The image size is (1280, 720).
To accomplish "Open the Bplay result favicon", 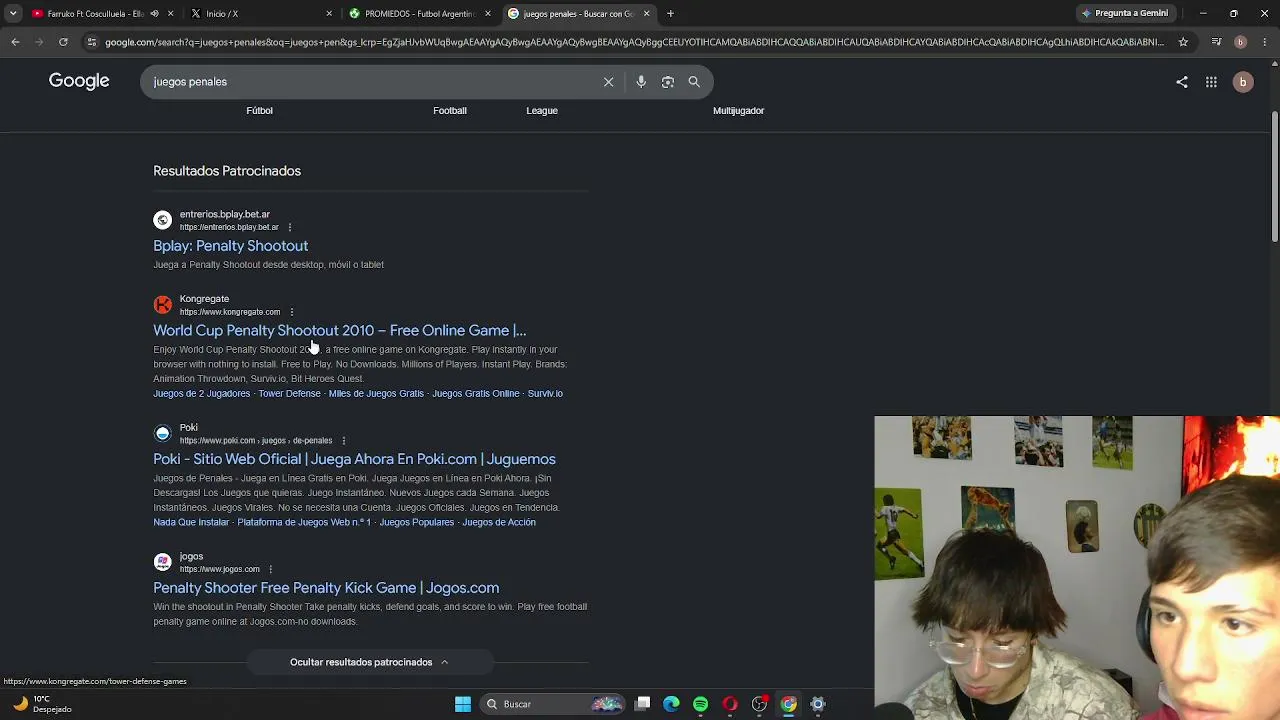I will 162,220.
